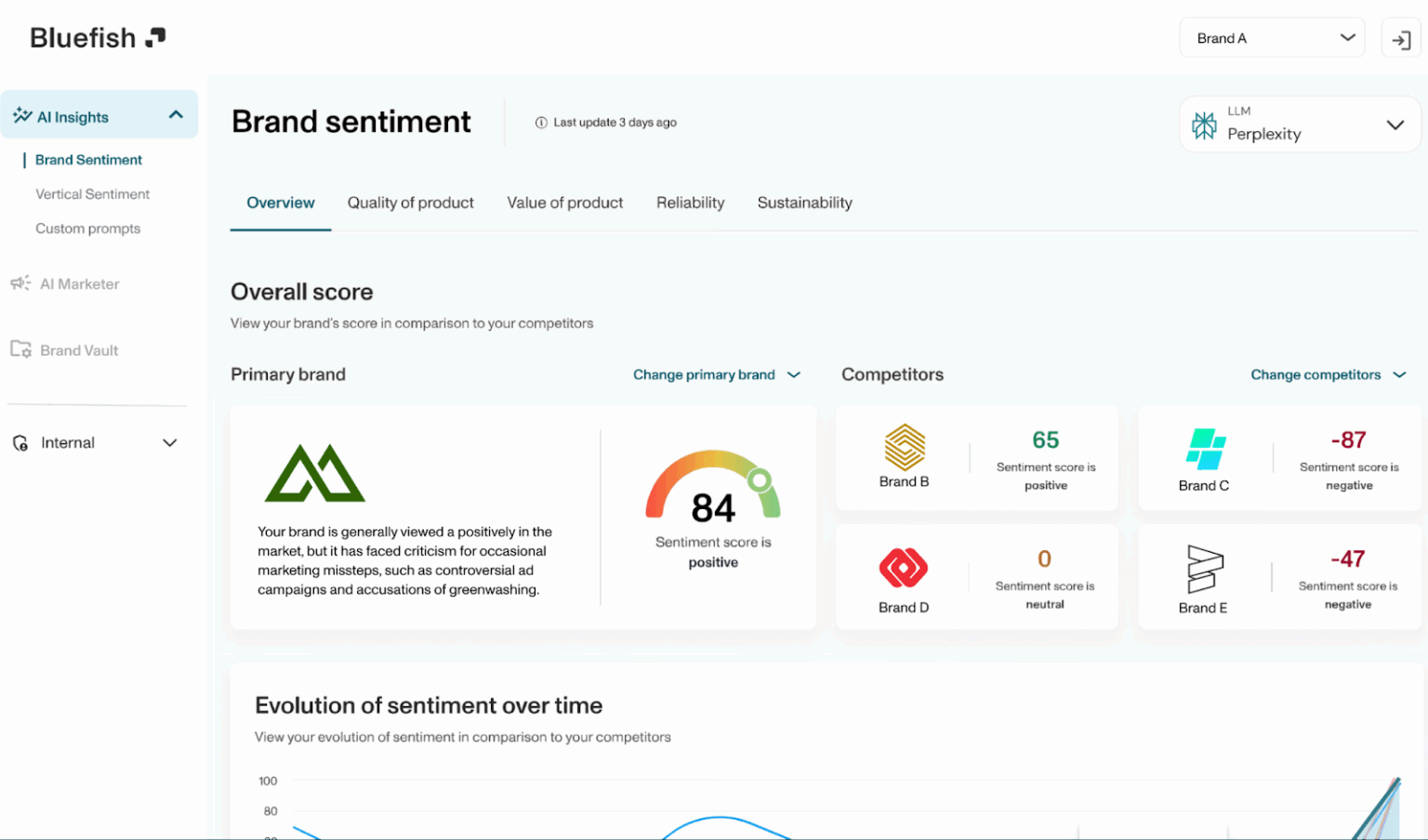
Task: Select Vertical Sentiment in the sidebar
Action: tap(92, 194)
